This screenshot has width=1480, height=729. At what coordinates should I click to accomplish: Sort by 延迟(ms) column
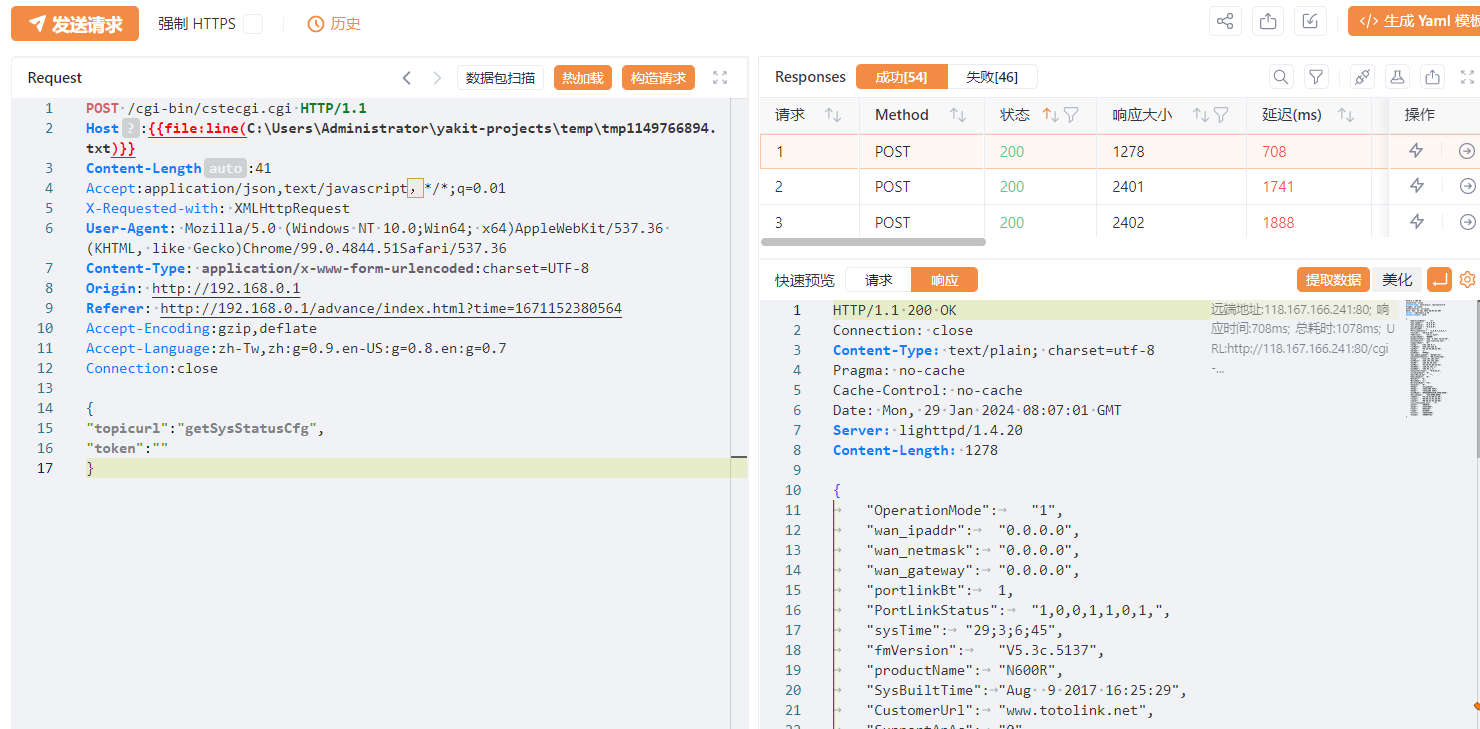[x=1346, y=115]
